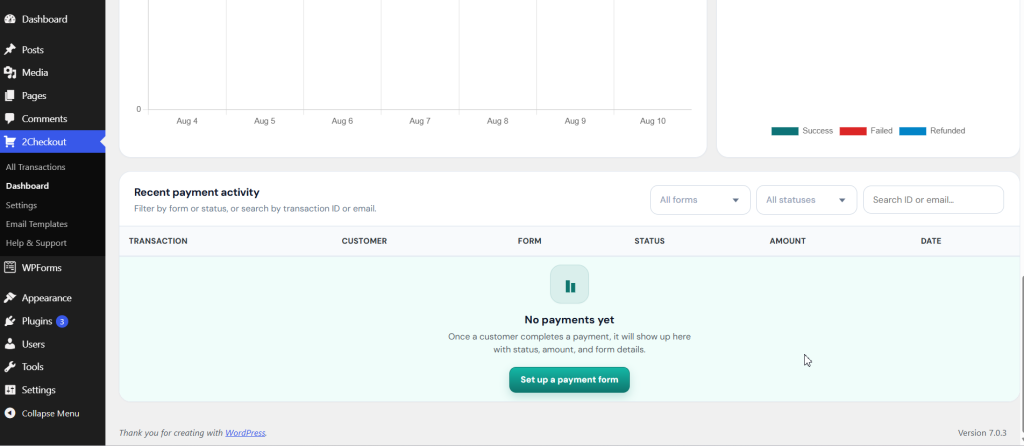The image size is (1024, 446).
Task: Open Email Templates submenu item
Action: pyautogui.click(x=37, y=224)
